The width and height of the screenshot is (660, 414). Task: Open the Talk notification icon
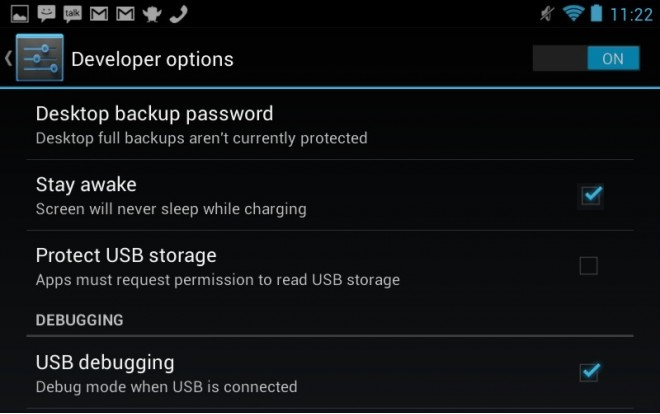[72, 14]
